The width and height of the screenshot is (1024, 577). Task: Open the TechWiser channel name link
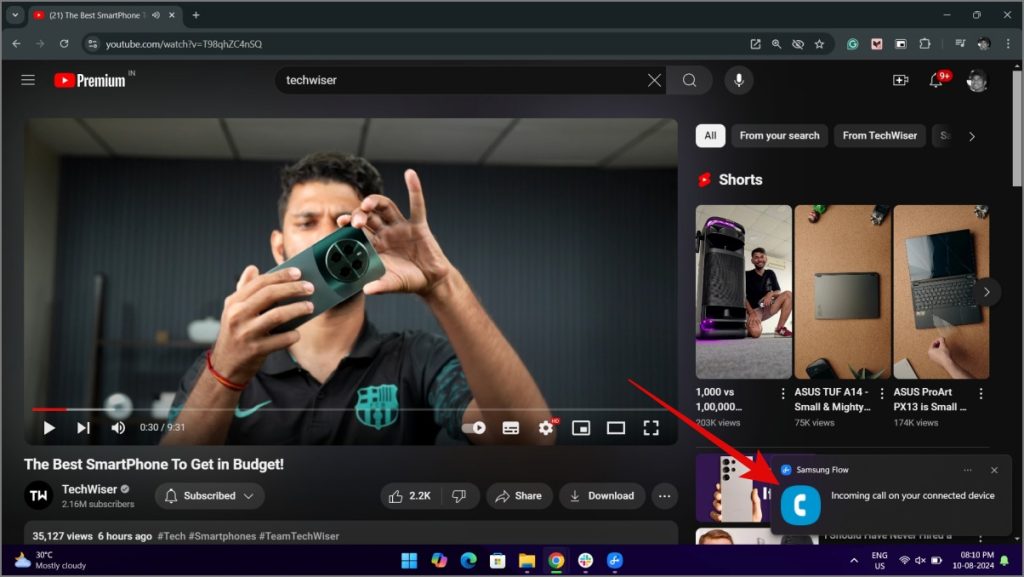pos(89,489)
